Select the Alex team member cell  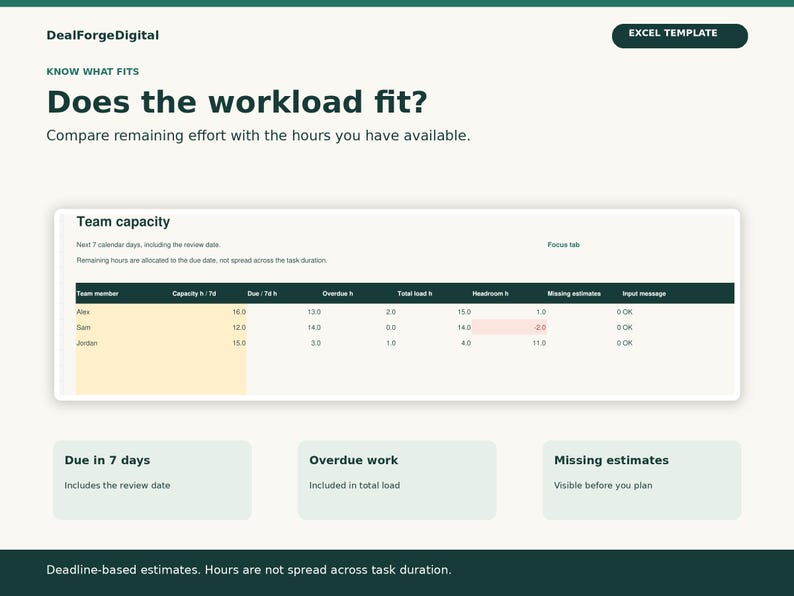tap(83, 312)
